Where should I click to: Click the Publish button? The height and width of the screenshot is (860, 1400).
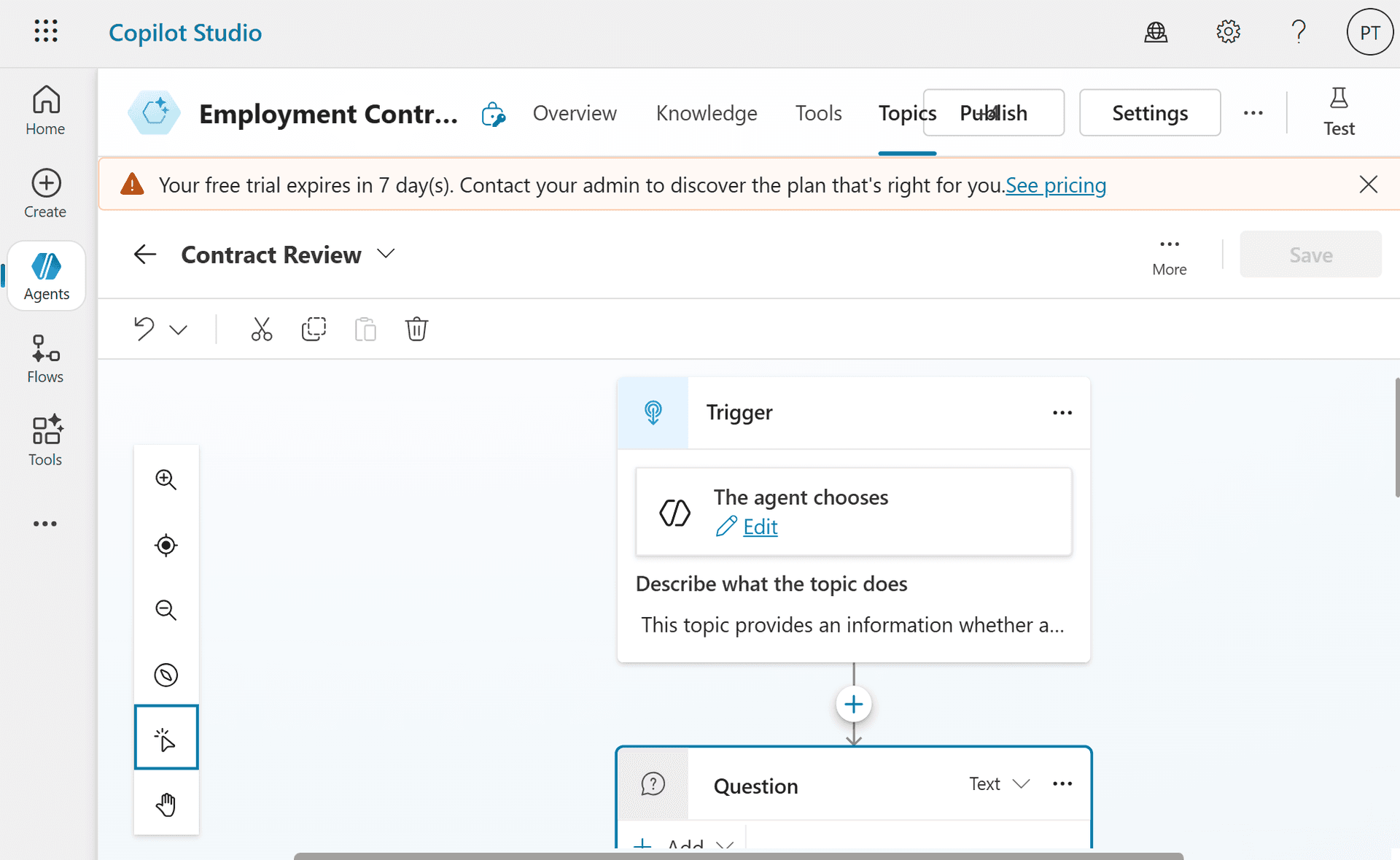(x=993, y=113)
